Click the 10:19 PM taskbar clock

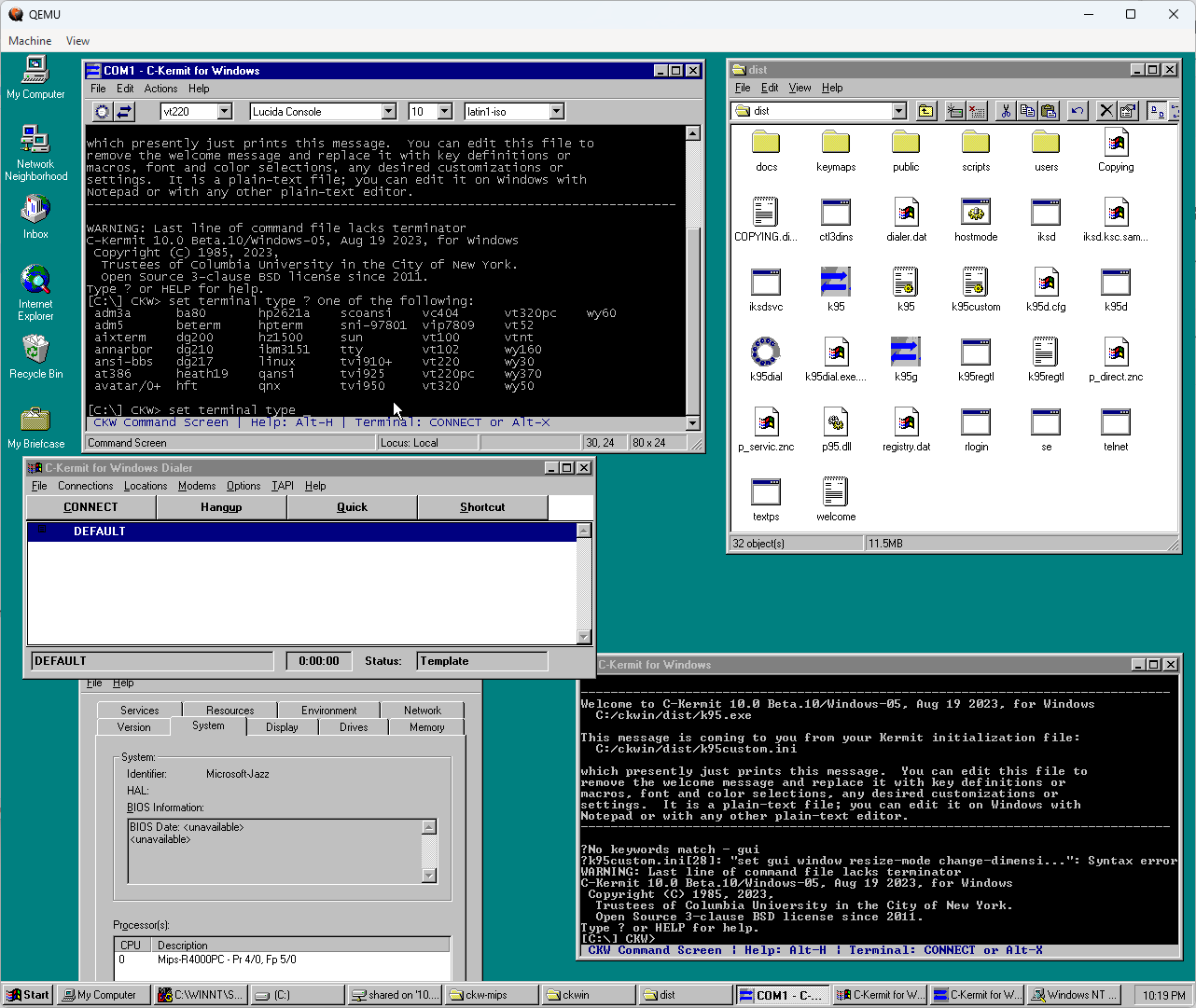coord(1164,995)
